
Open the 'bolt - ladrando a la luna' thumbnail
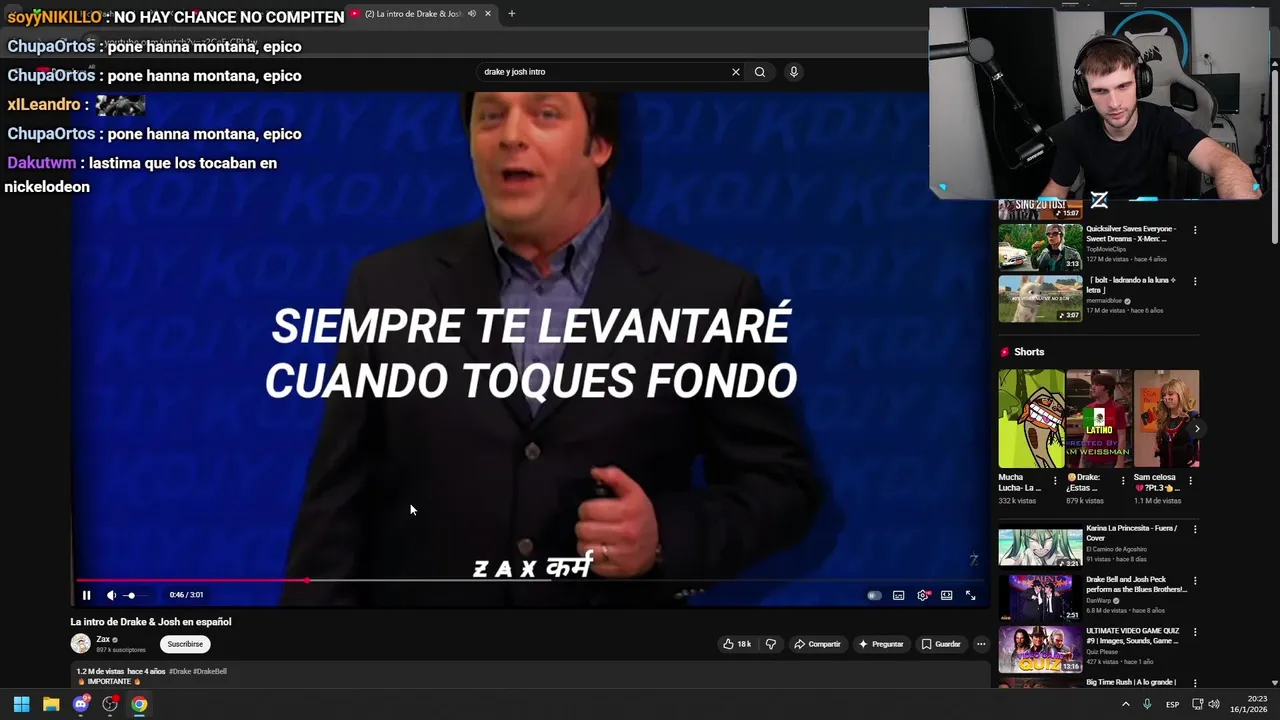pos(1040,298)
